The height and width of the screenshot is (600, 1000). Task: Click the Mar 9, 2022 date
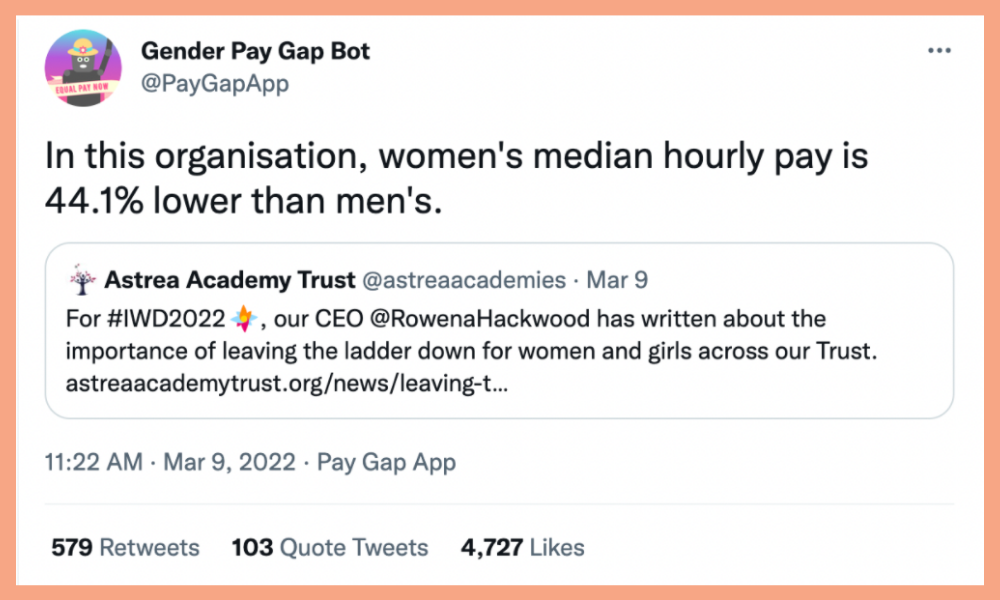(230, 462)
